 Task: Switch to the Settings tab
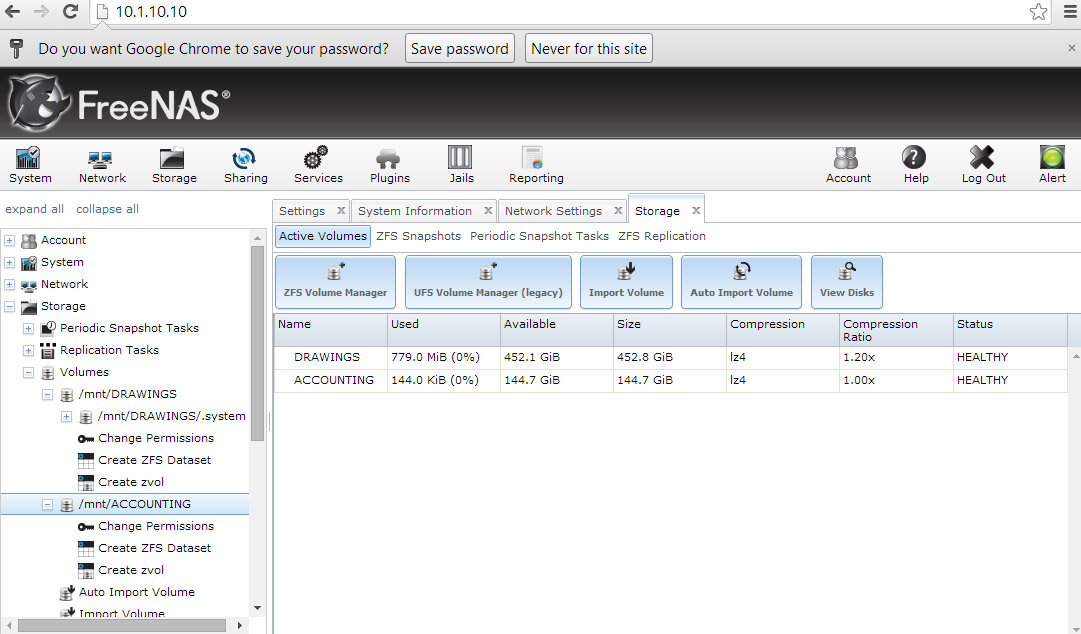pyautogui.click(x=302, y=211)
